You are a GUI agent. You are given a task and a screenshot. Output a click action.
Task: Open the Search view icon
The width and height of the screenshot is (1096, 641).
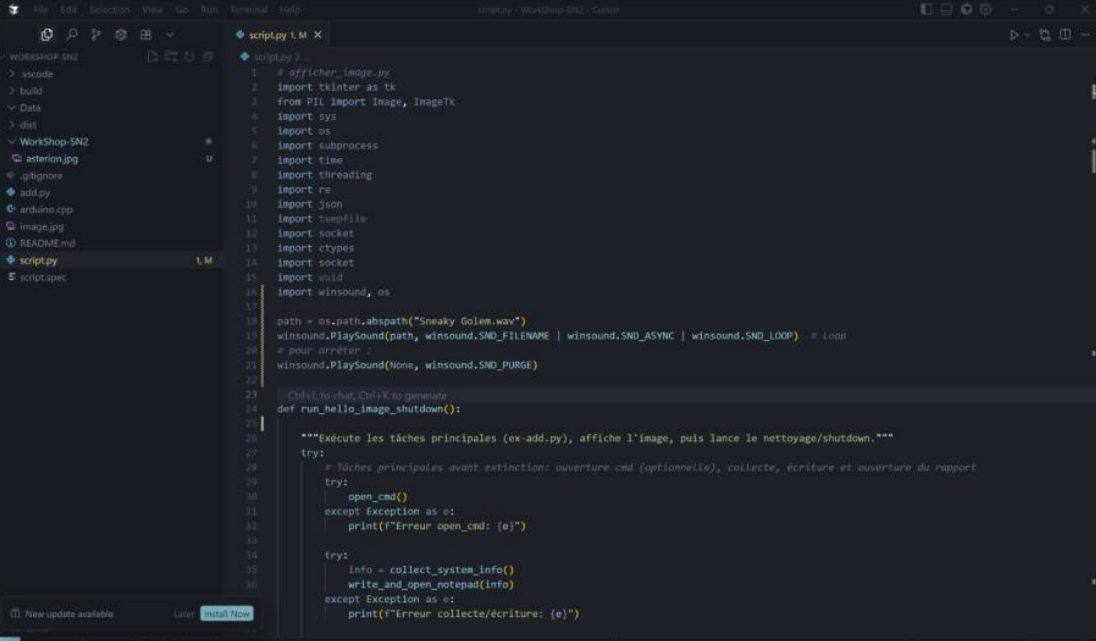point(71,34)
